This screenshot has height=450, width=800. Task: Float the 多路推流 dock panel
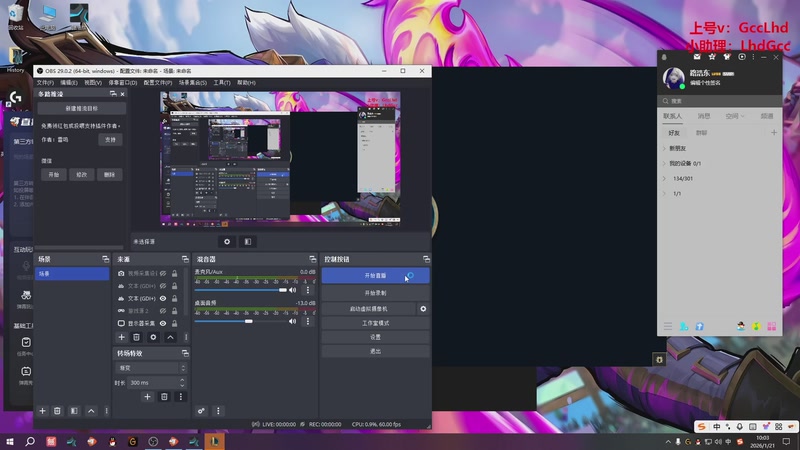pyautogui.click(x=113, y=94)
